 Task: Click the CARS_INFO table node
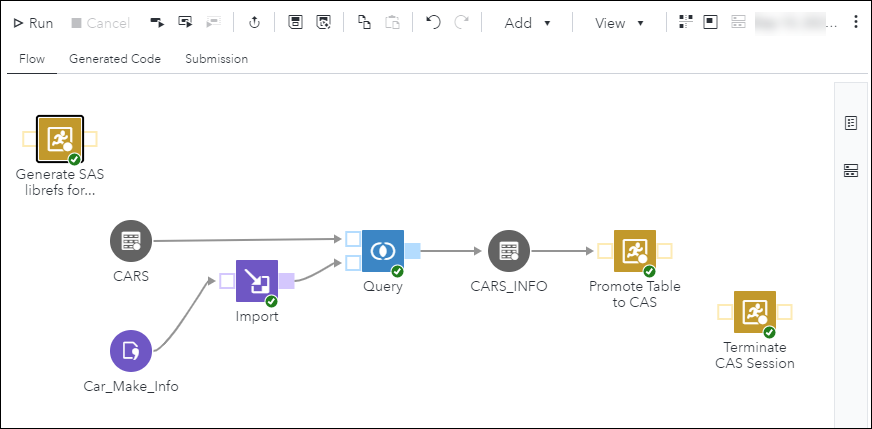point(508,251)
